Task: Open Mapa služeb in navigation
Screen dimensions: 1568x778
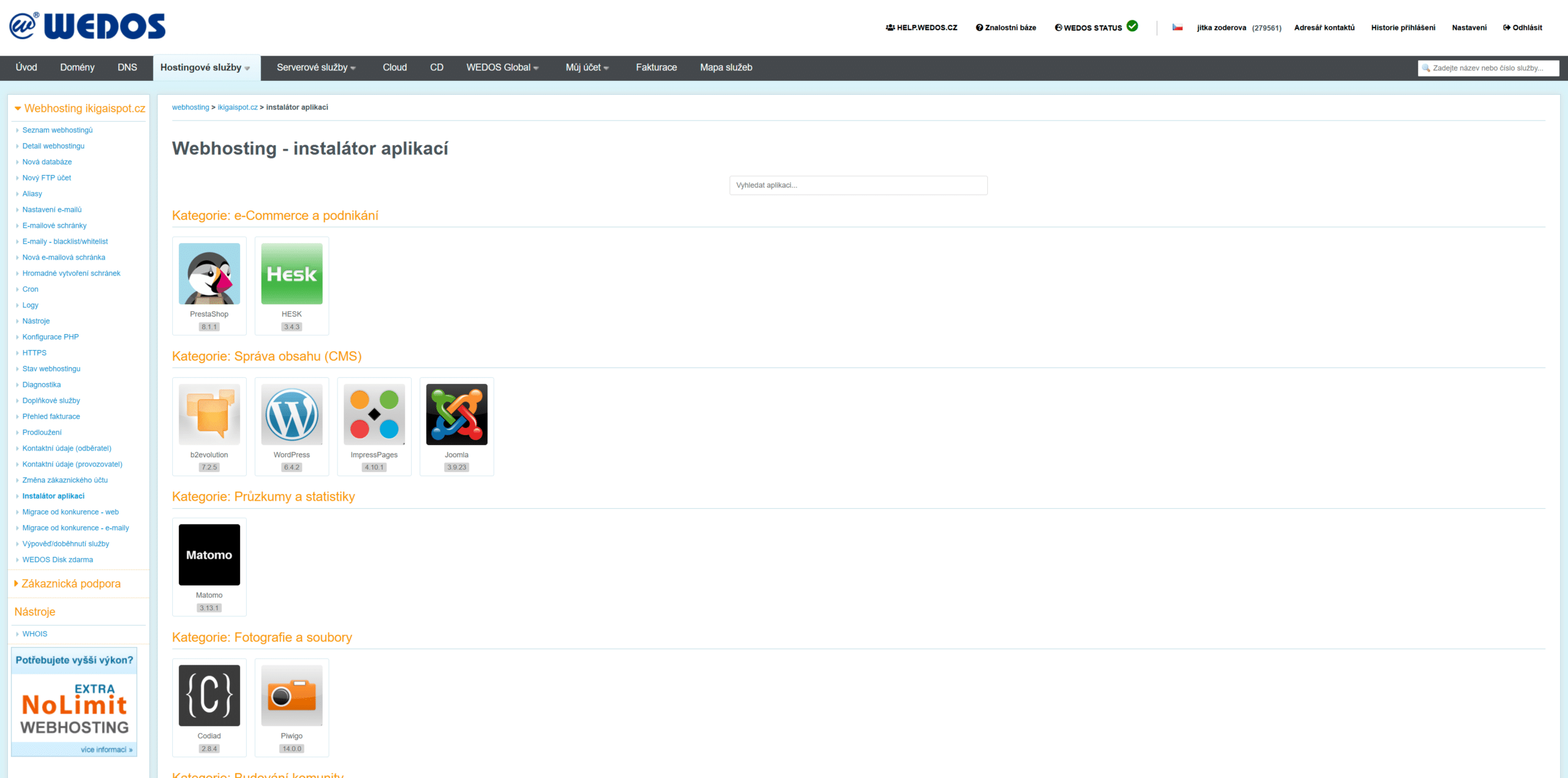Action: click(726, 67)
